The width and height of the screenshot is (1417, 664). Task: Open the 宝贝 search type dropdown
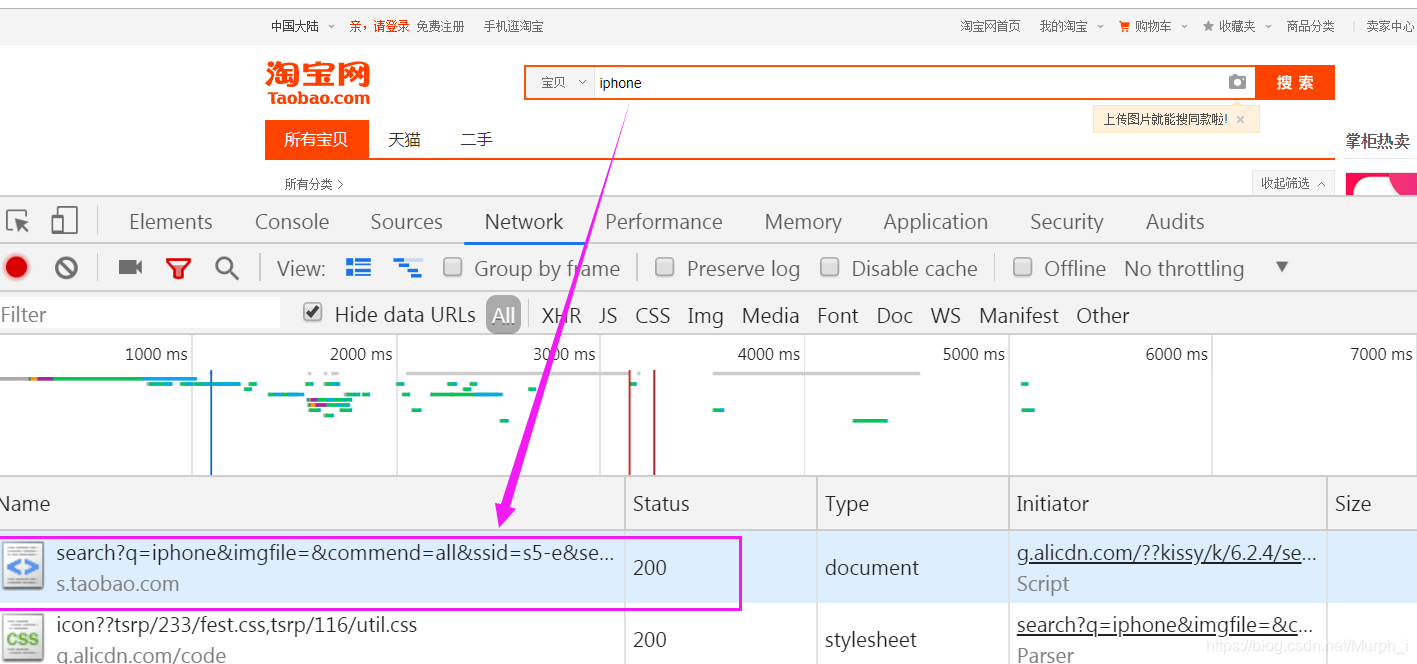tap(564, 82)
